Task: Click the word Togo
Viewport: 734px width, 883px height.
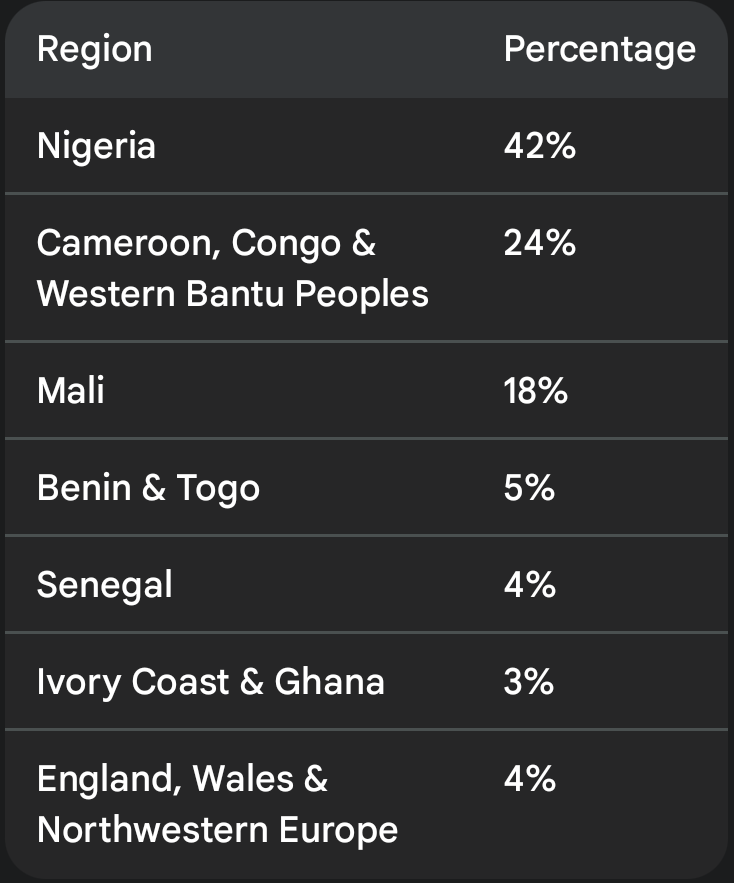Action: [x=218, y=487]
